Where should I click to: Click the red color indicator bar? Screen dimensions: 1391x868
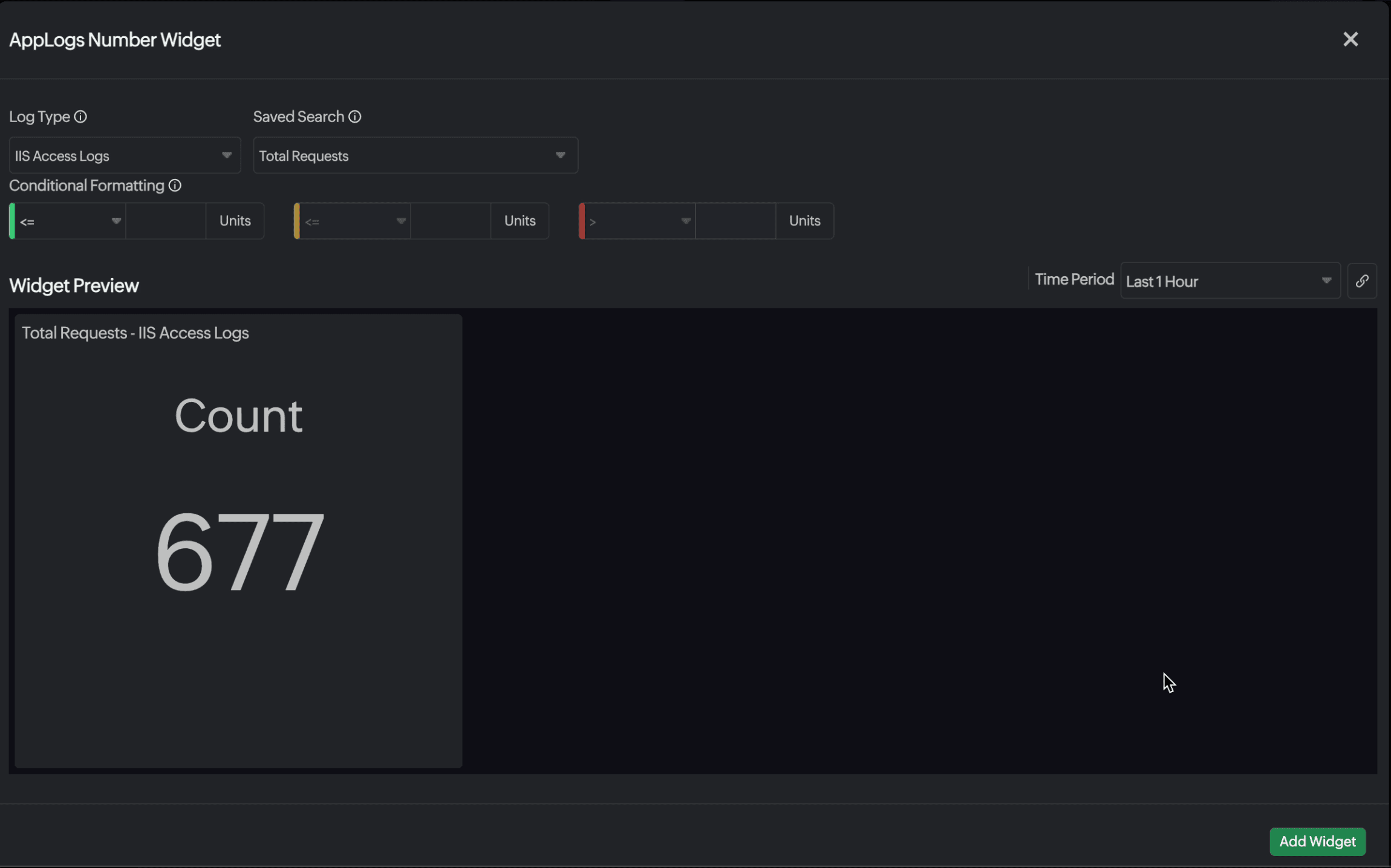tap(582, 221)
